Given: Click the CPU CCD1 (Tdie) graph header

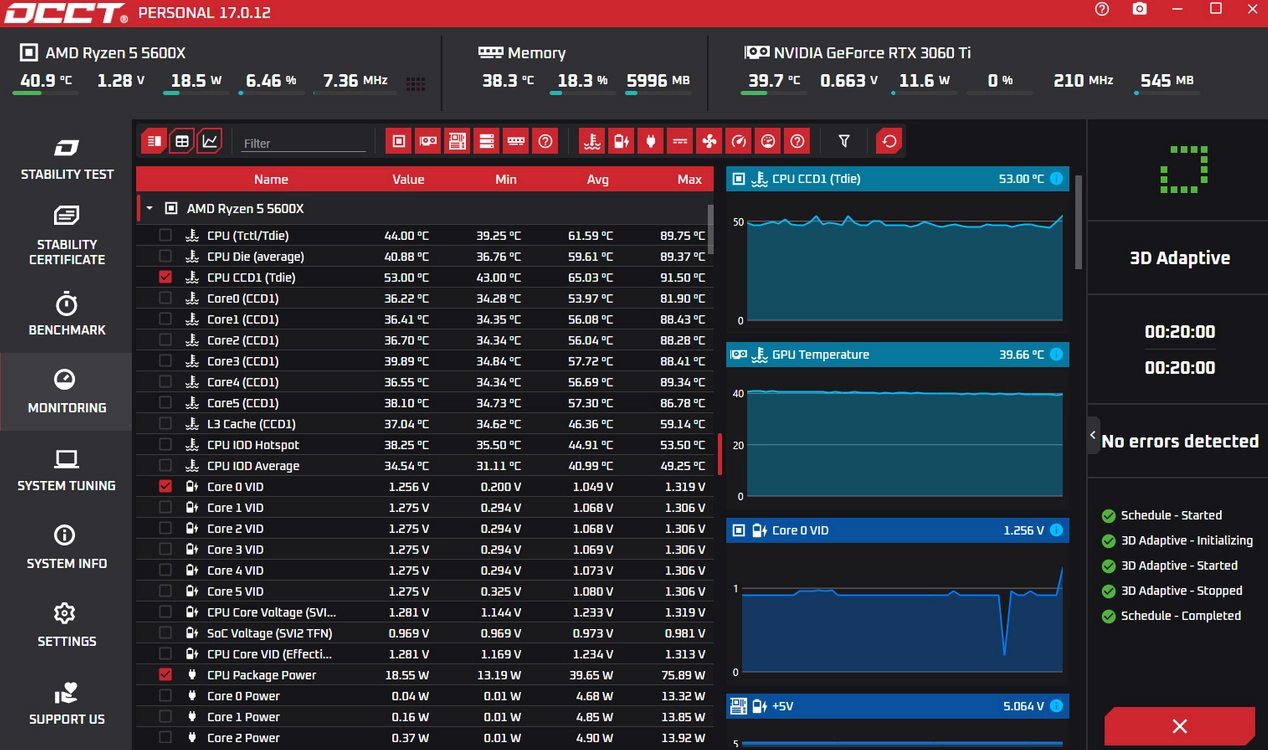Looking at the screenshot, I should pos(897,179).
